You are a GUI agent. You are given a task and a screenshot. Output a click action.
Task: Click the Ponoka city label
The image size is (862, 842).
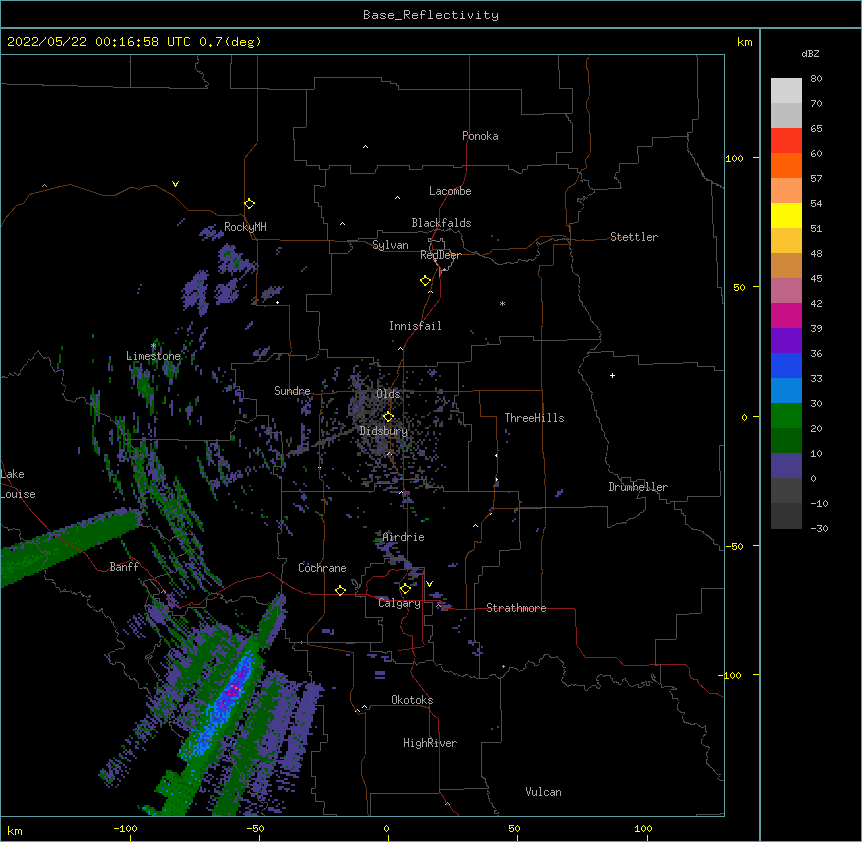tap(480, 136)
